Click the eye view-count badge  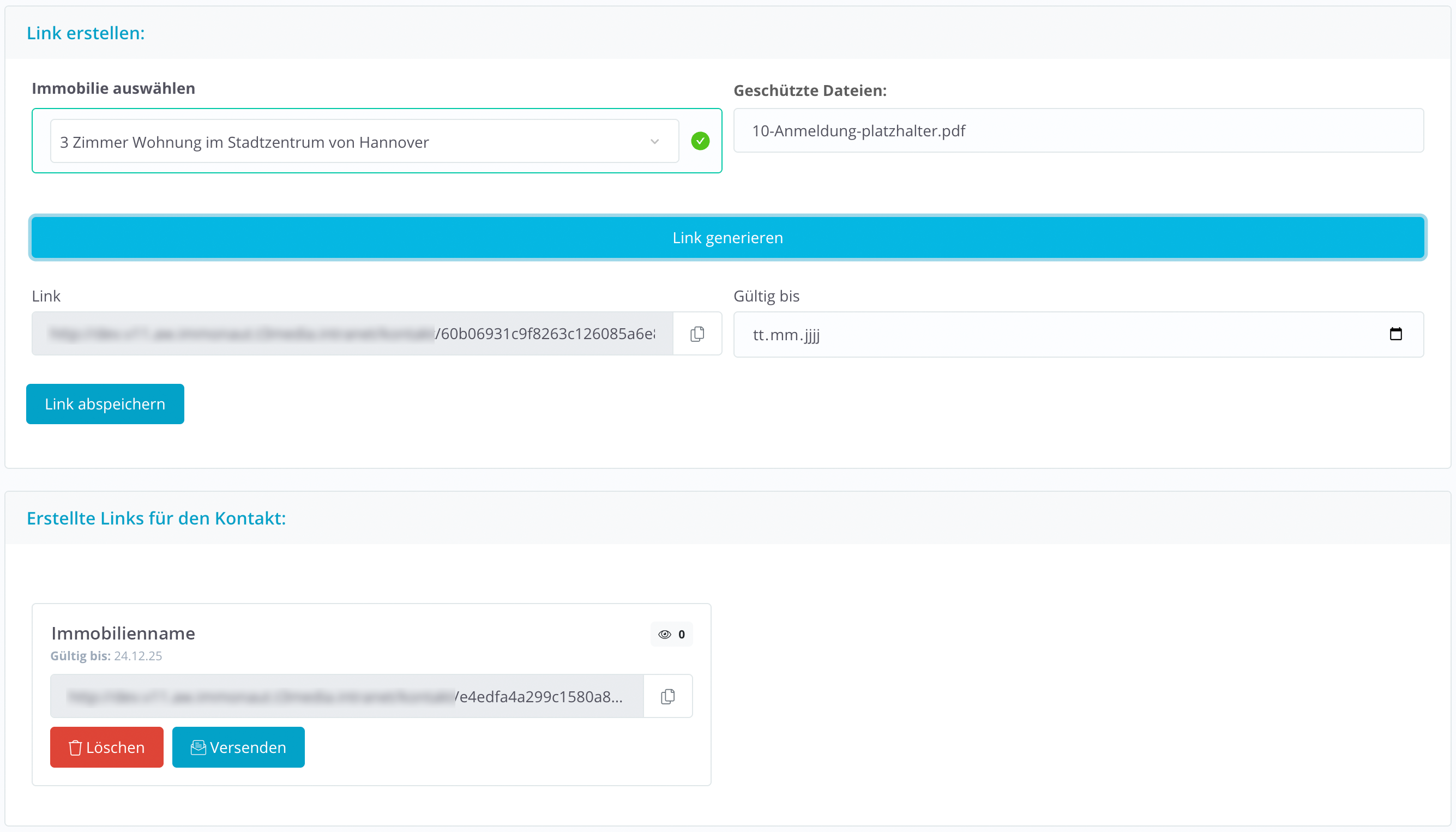(671, 634)
